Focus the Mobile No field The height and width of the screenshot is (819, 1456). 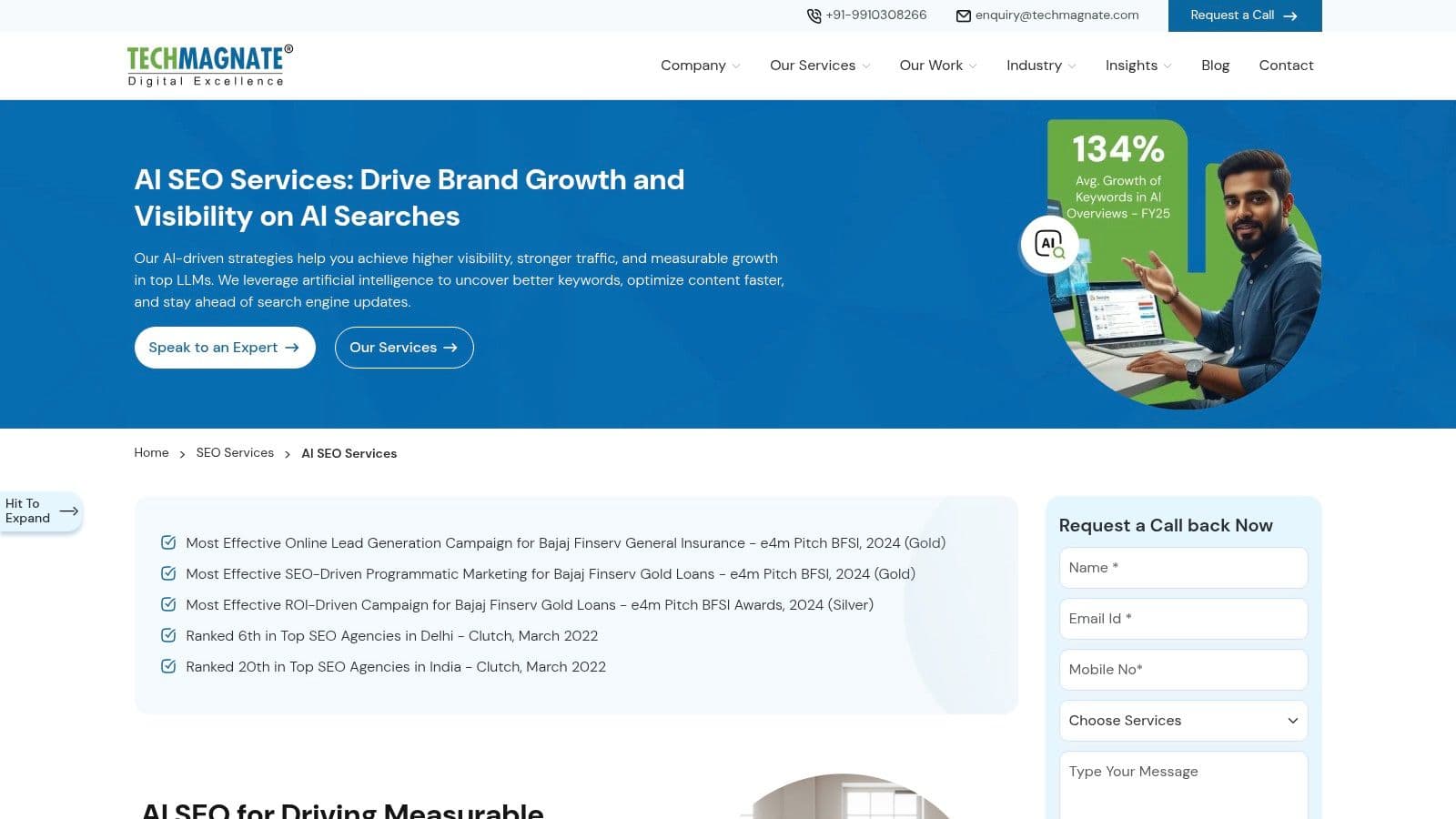coord(1183,670)
